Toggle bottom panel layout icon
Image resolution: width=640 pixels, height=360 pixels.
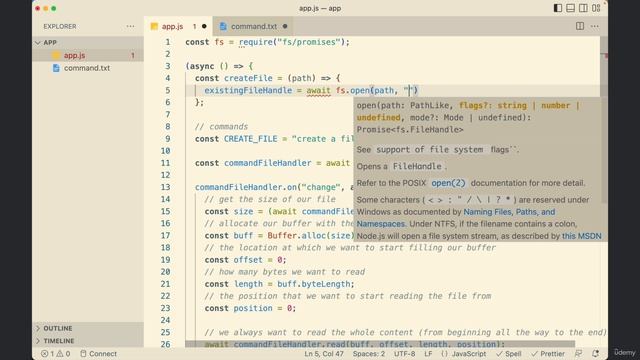tap(571, 8)
